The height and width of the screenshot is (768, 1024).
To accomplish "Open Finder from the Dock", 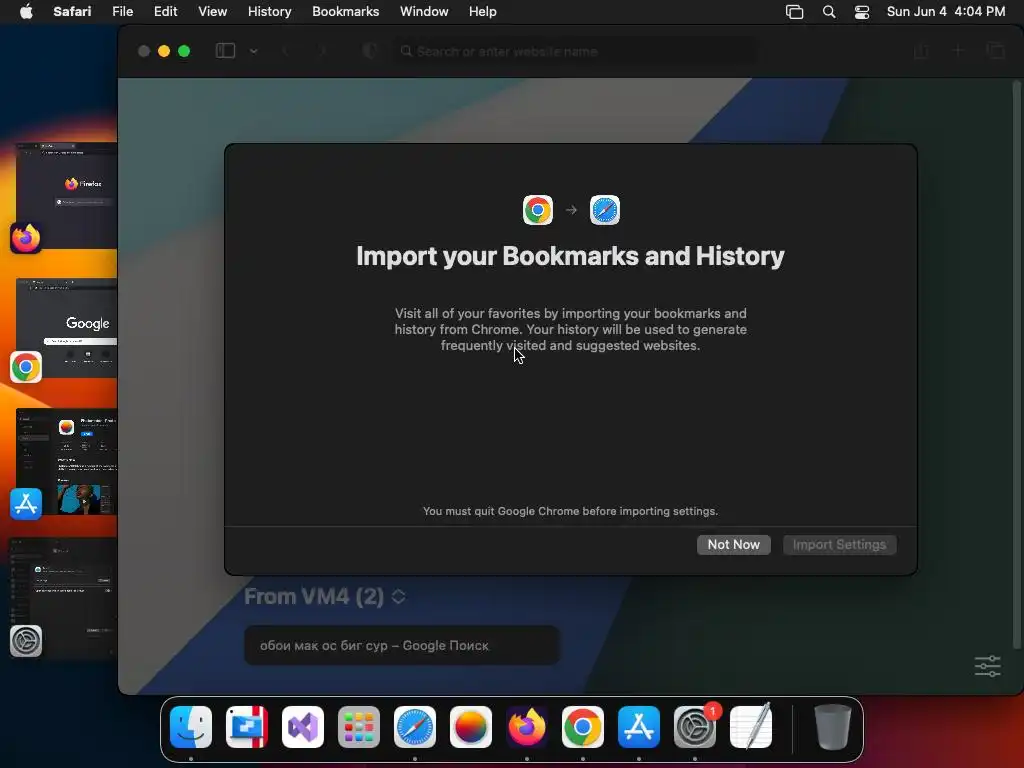I will coord(191,727).
